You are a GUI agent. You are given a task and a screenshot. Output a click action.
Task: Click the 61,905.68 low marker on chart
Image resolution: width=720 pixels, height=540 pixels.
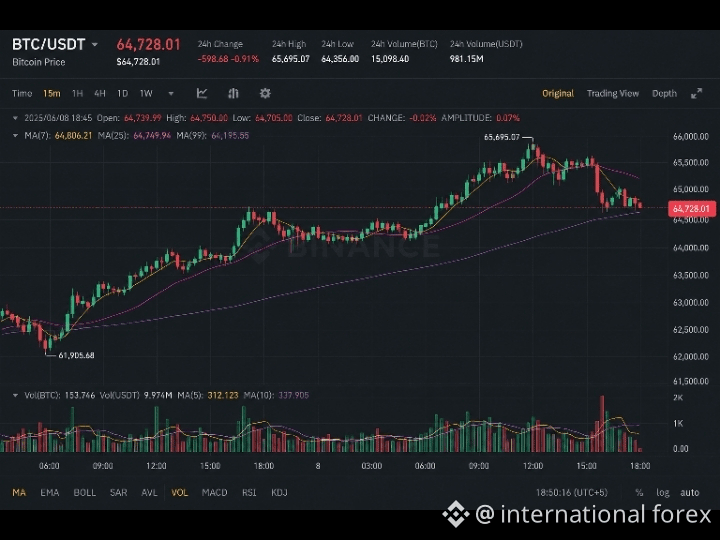coord(76,355)
